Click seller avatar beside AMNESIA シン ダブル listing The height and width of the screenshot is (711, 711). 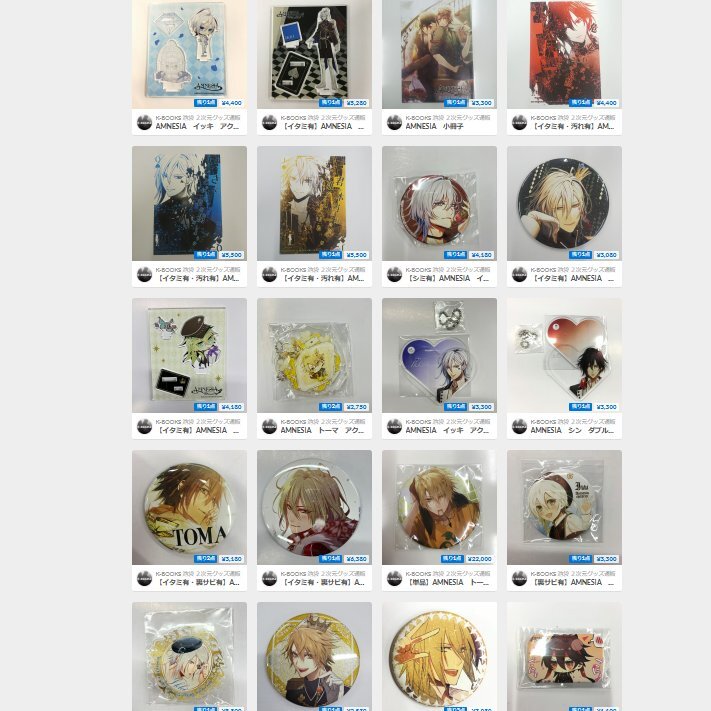pos(520,426)
